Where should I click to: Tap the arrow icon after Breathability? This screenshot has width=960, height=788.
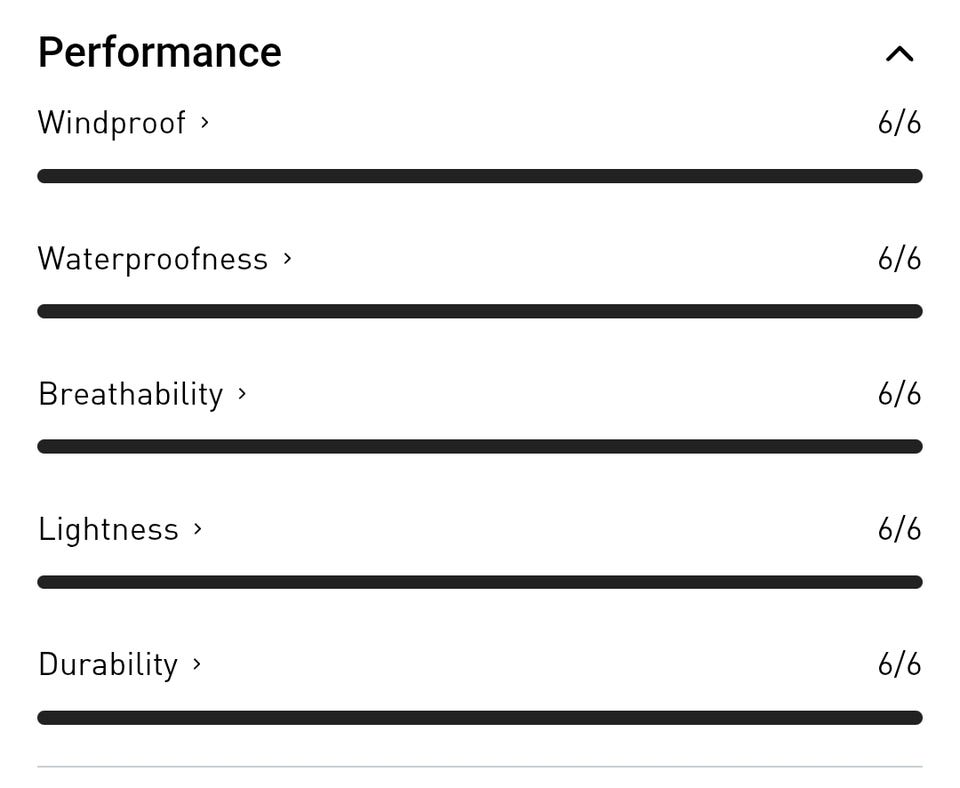[242, 393]
